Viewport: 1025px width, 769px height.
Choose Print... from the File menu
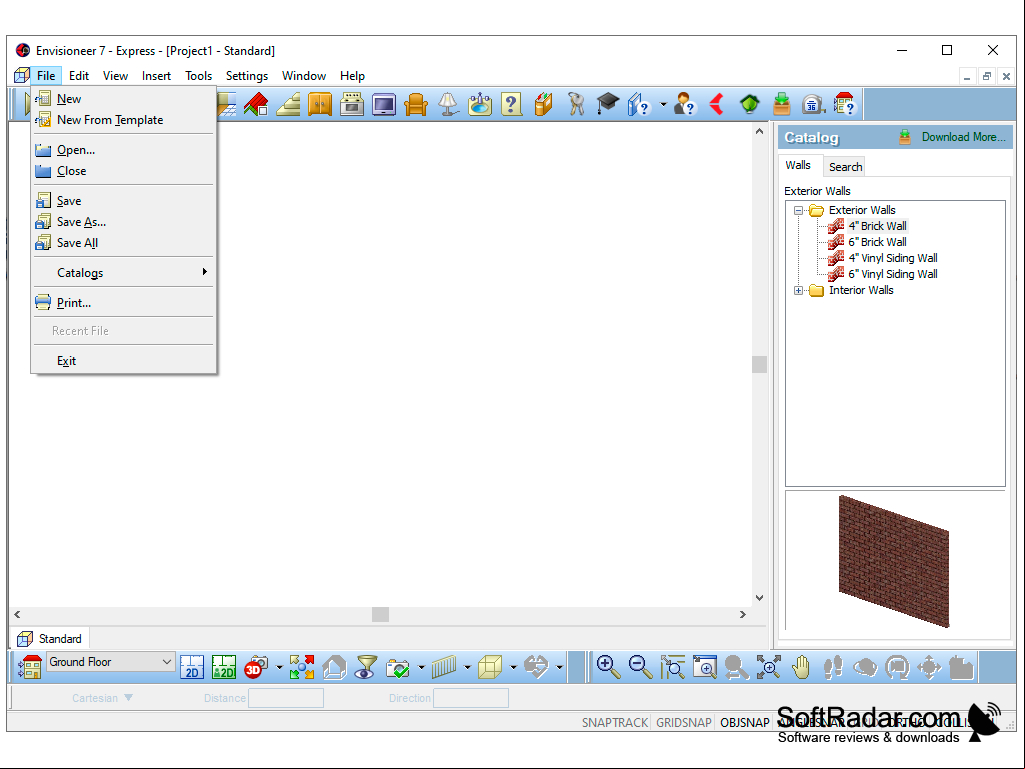[124, 303]
